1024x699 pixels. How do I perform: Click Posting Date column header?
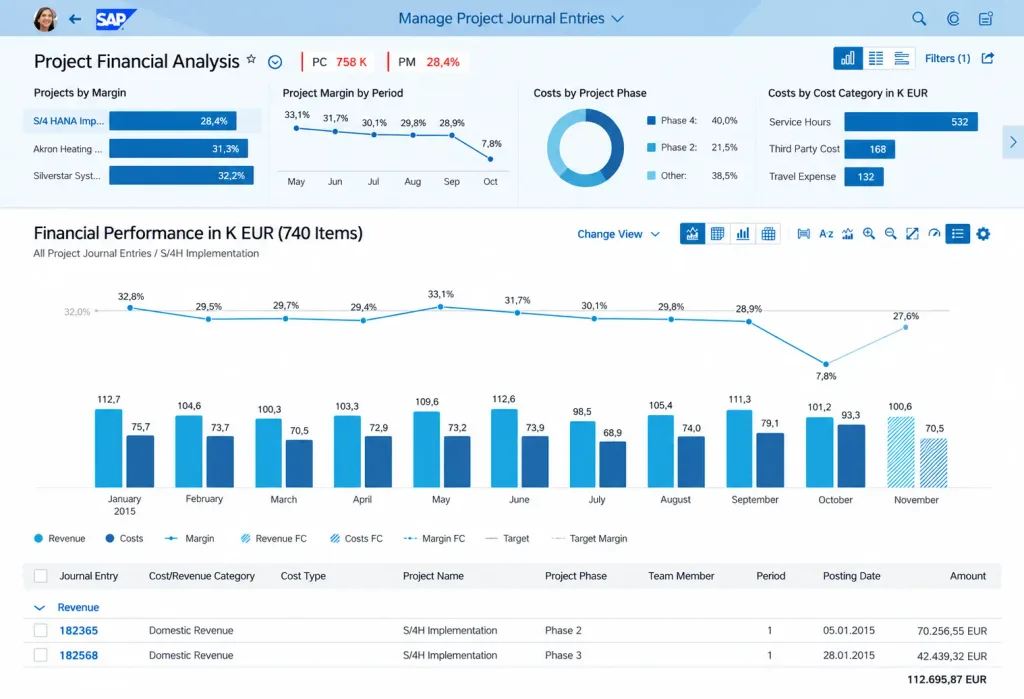coord(852,576)
